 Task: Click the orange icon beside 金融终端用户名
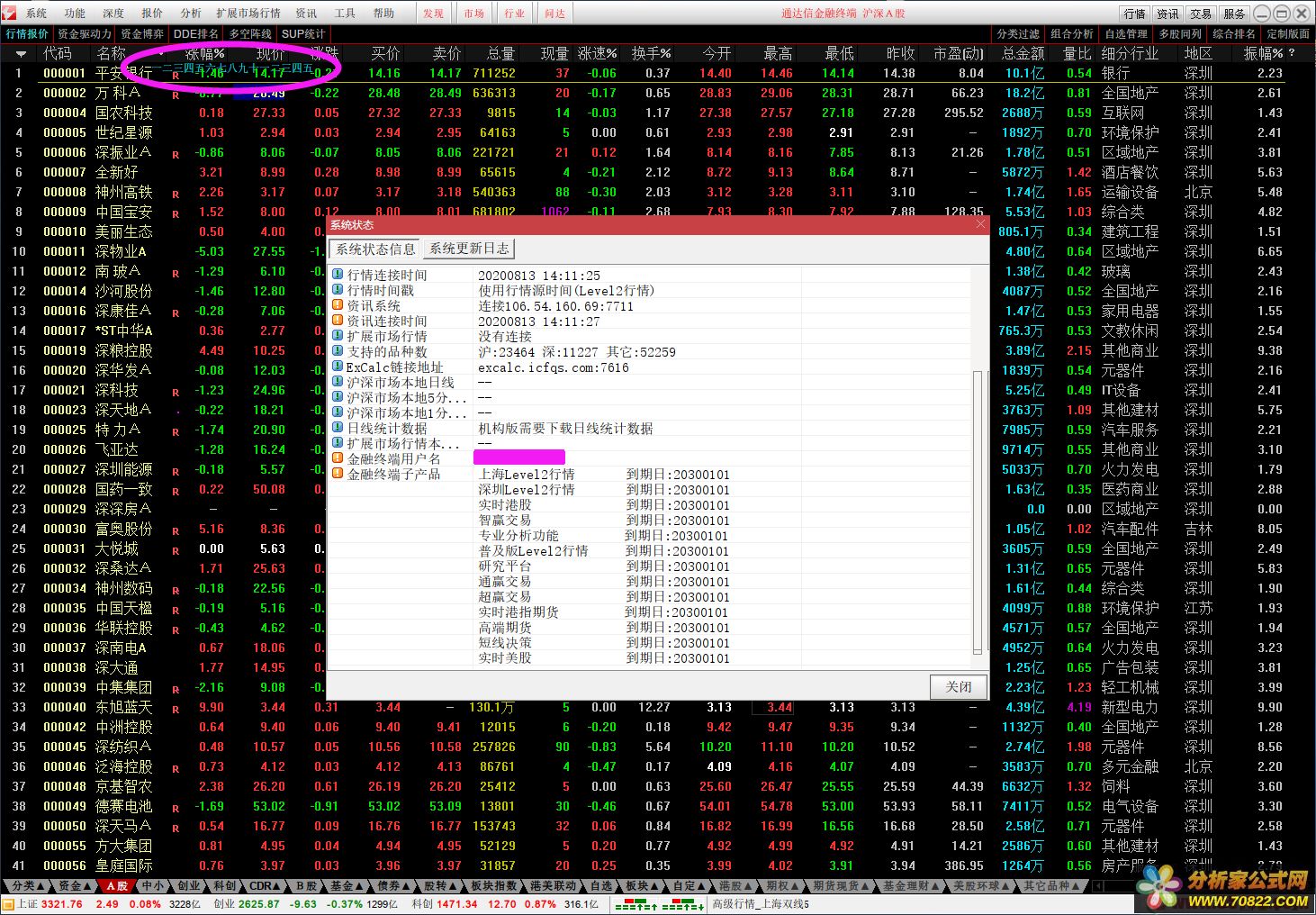[338, 459]
